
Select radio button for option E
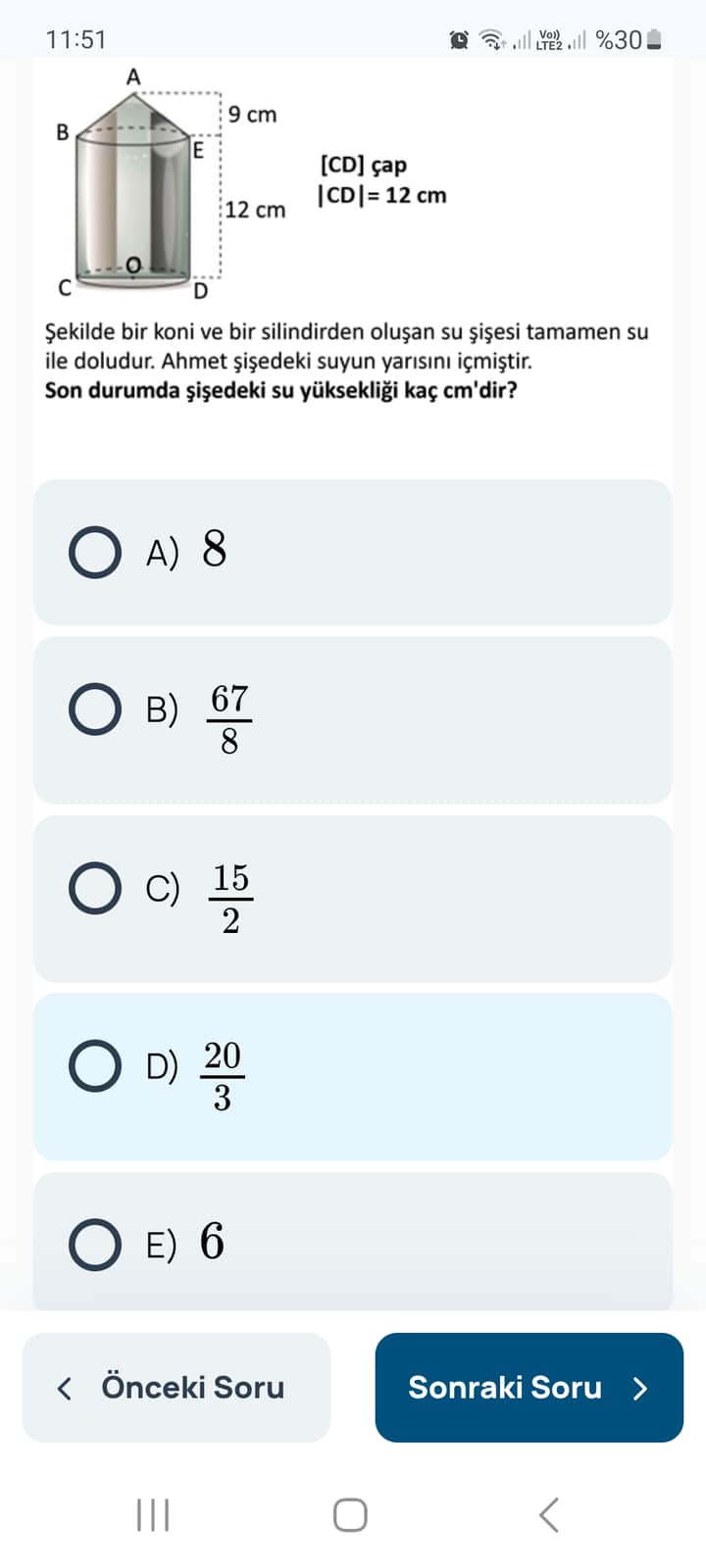(x=95, y=1245)
